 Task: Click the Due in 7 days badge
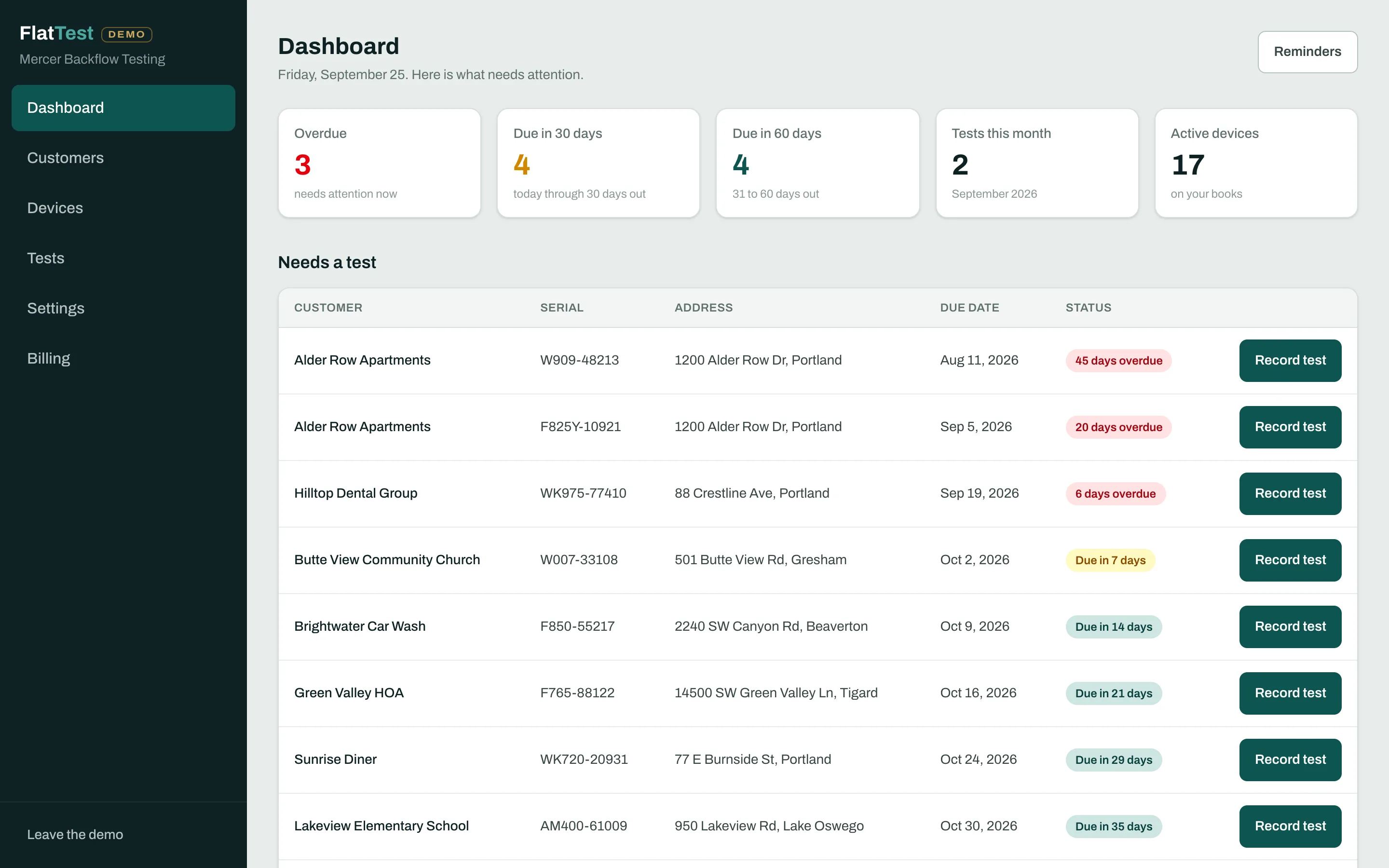tap(1110, 560)
